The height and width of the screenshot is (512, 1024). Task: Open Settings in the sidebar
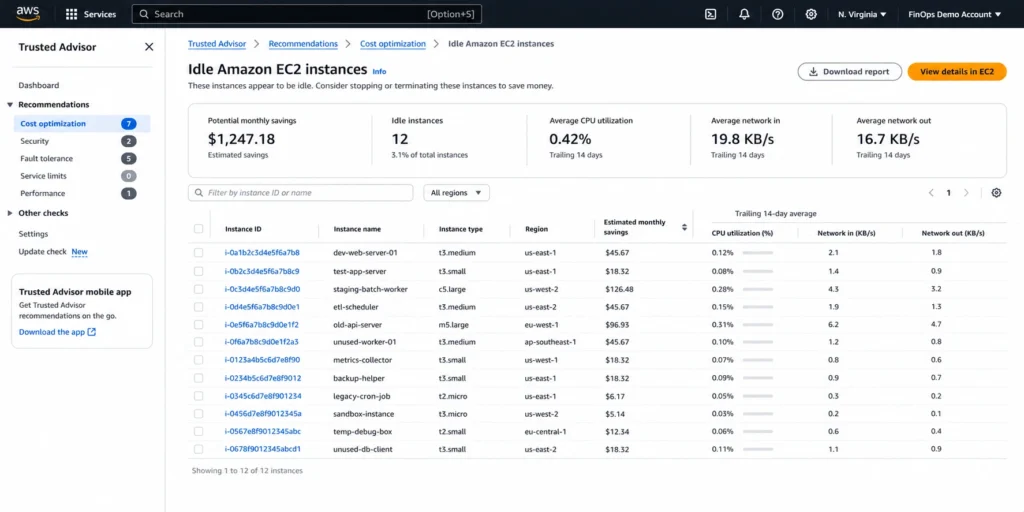pyautogui.click(x=33, y=234)
